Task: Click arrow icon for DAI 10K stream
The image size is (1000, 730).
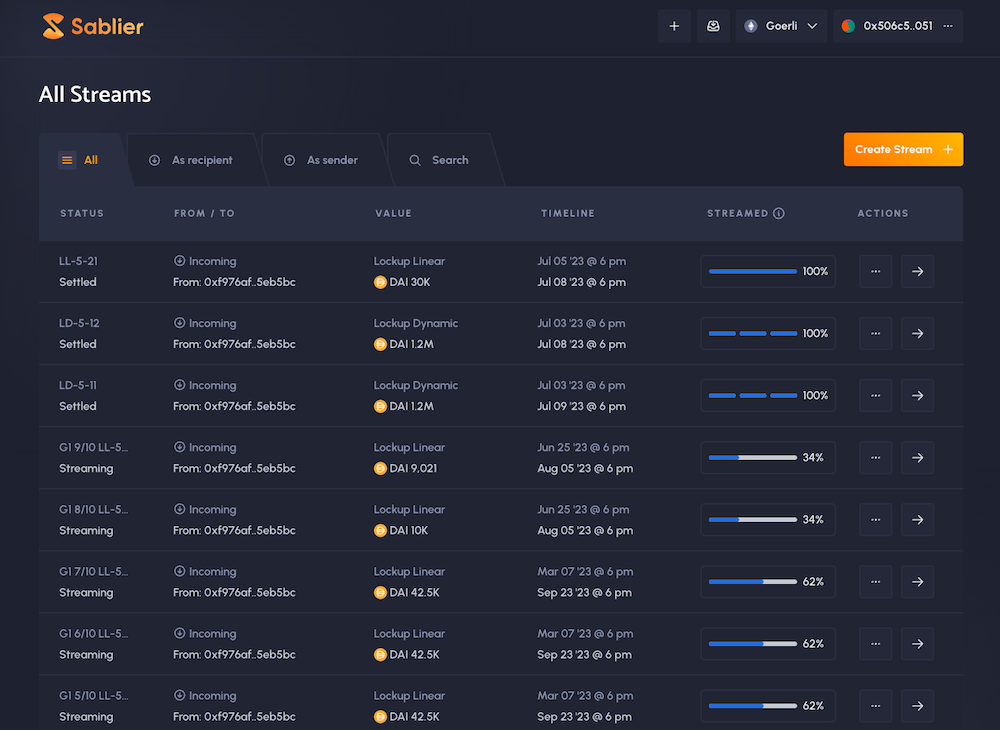Action: coord(917,520)
